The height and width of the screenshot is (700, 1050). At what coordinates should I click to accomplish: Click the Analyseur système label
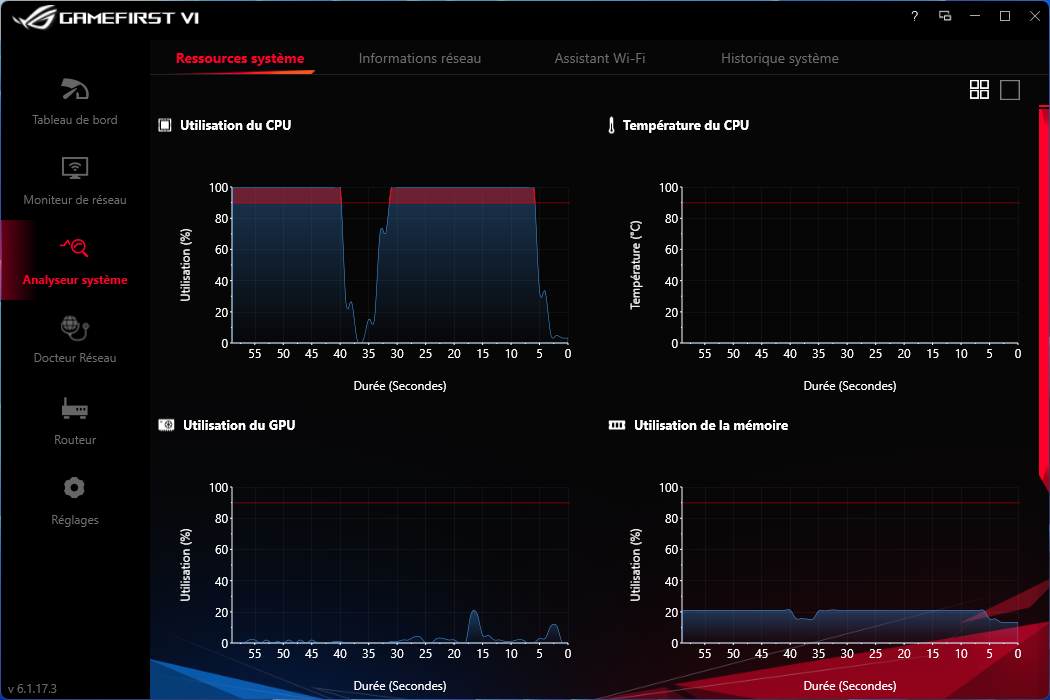point(75,280)
